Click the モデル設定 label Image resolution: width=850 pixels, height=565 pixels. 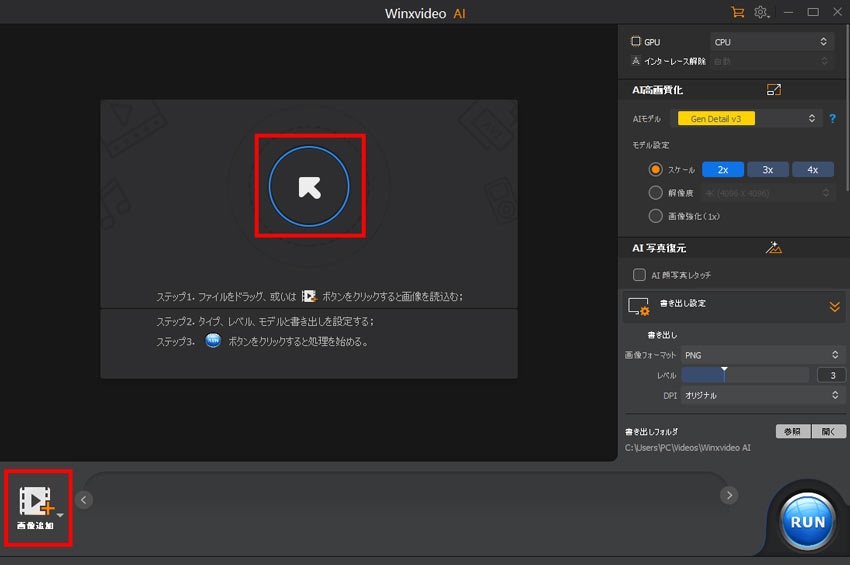pos(651,145)
